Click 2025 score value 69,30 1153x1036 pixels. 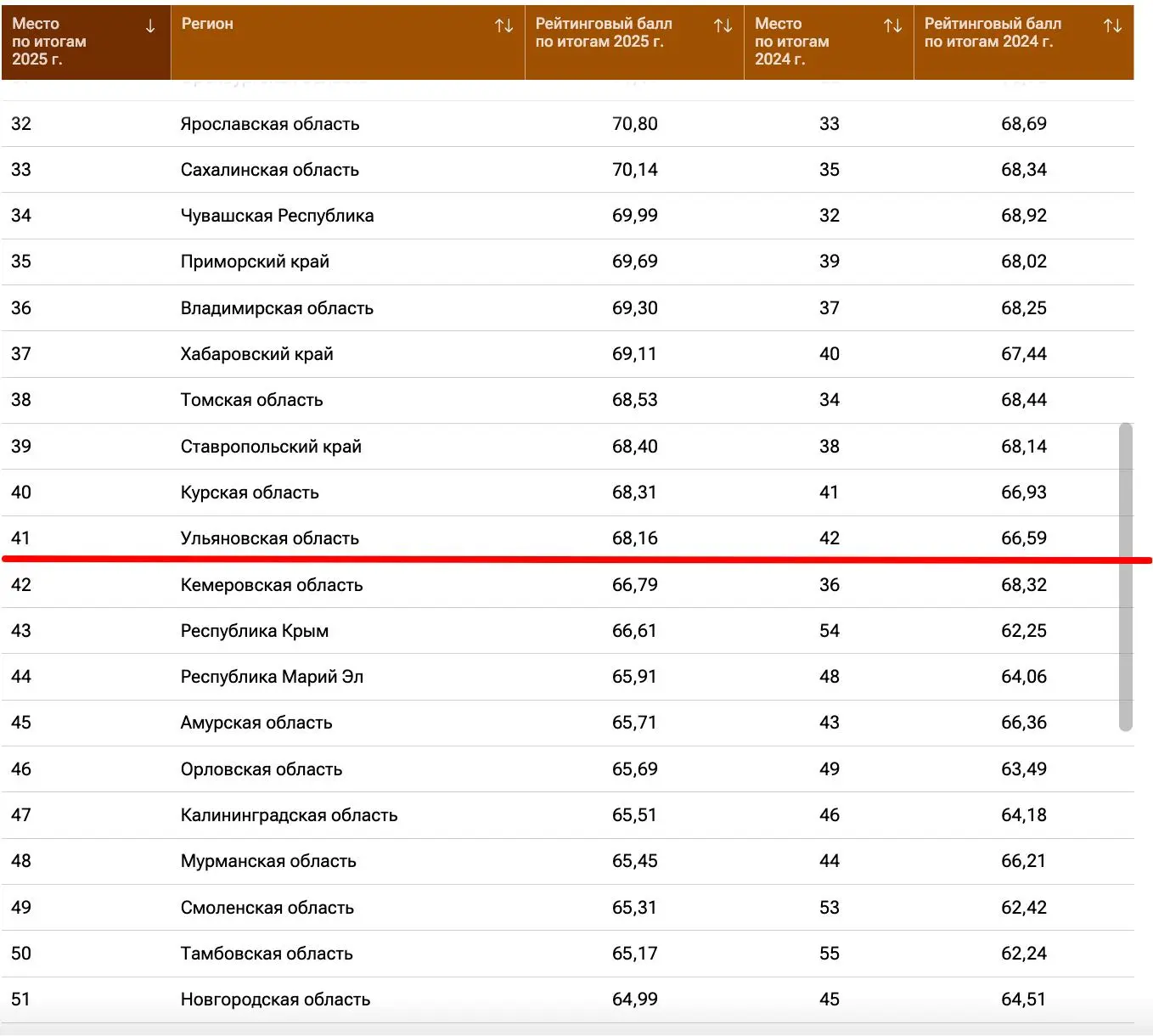click(x=635, y=308)
